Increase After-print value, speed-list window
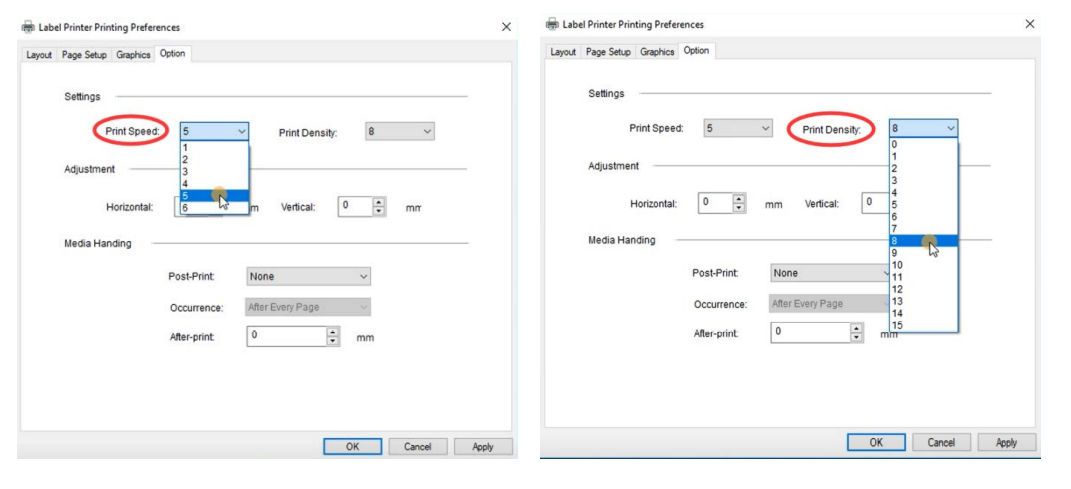Image resolution: width=1071 pixels, height=489 pixels. [x=333, y=331]
